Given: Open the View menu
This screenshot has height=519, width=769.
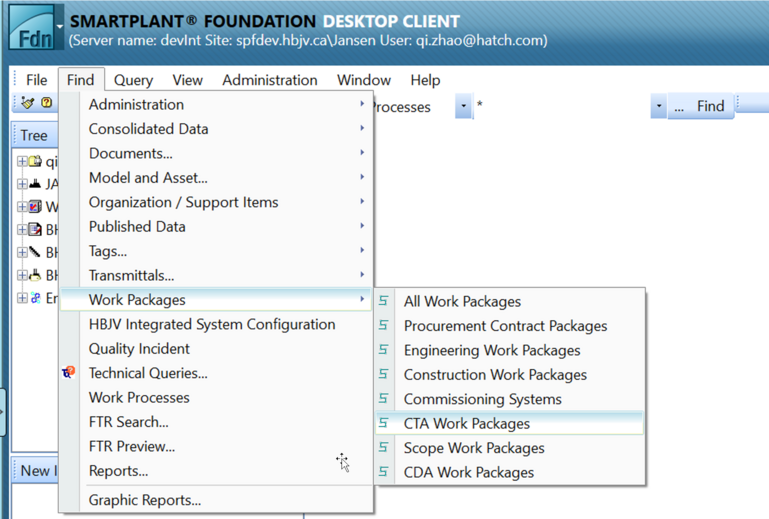Looking at the screenshot, I should [x=187, y=80].
